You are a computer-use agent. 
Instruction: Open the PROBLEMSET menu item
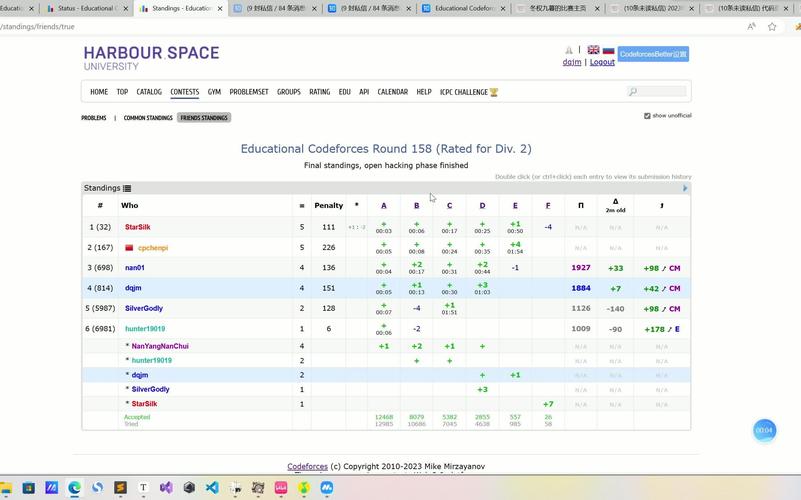coord(249,92)
